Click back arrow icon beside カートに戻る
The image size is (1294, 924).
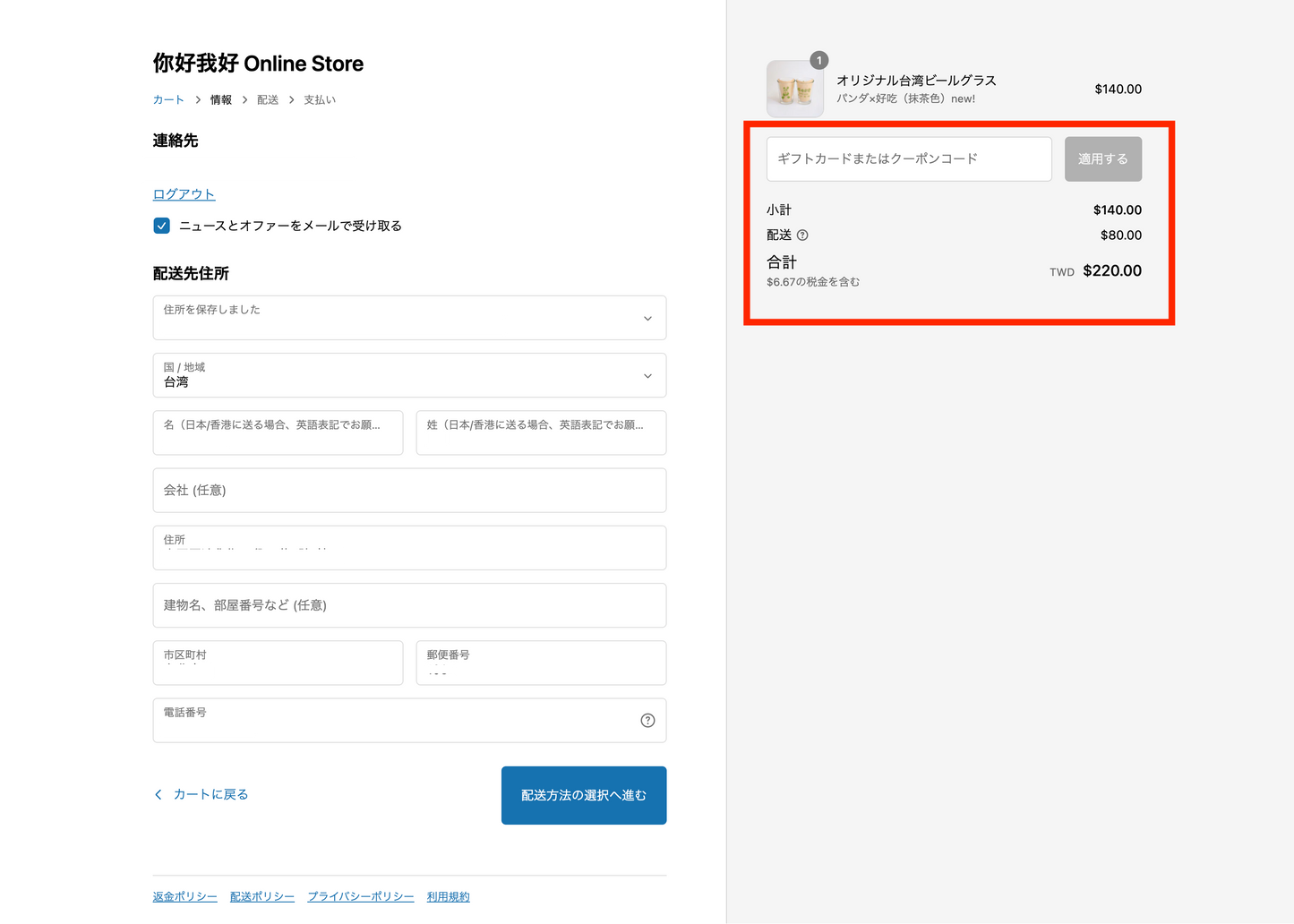tap(159, 795)
